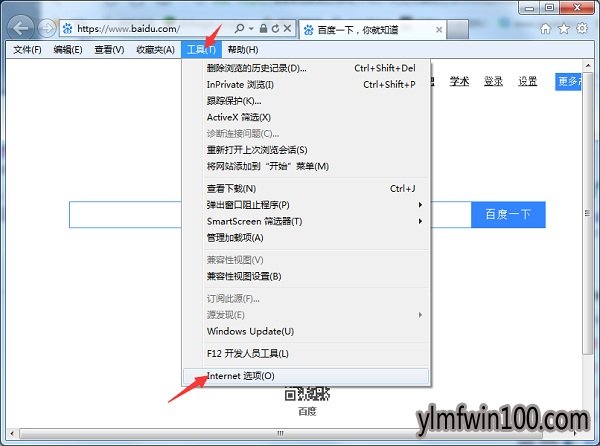This screenshot has height=446, width=600.
Task: Expand 弹出窗口阻止程序(P) submenu
Action: (x=306, y=205)
